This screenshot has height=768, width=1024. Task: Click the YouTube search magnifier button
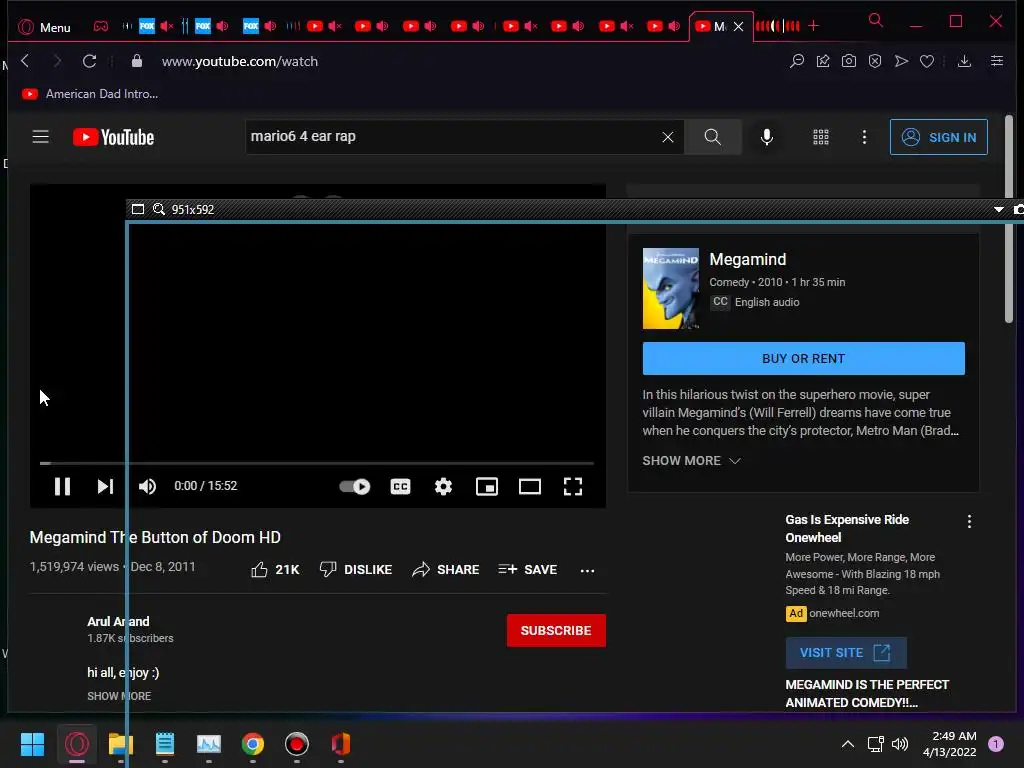(712, 137)
